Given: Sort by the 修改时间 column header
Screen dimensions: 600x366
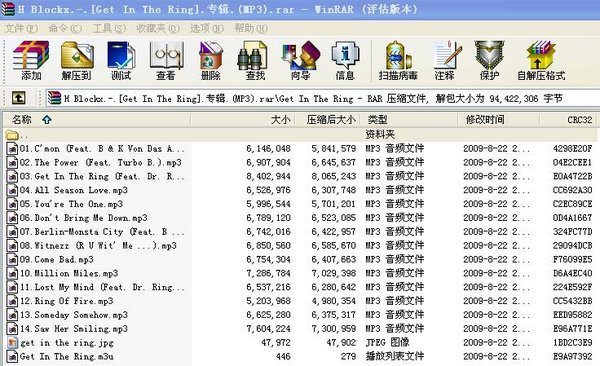Looking at the screenshot, I should [x=499, y=120].
